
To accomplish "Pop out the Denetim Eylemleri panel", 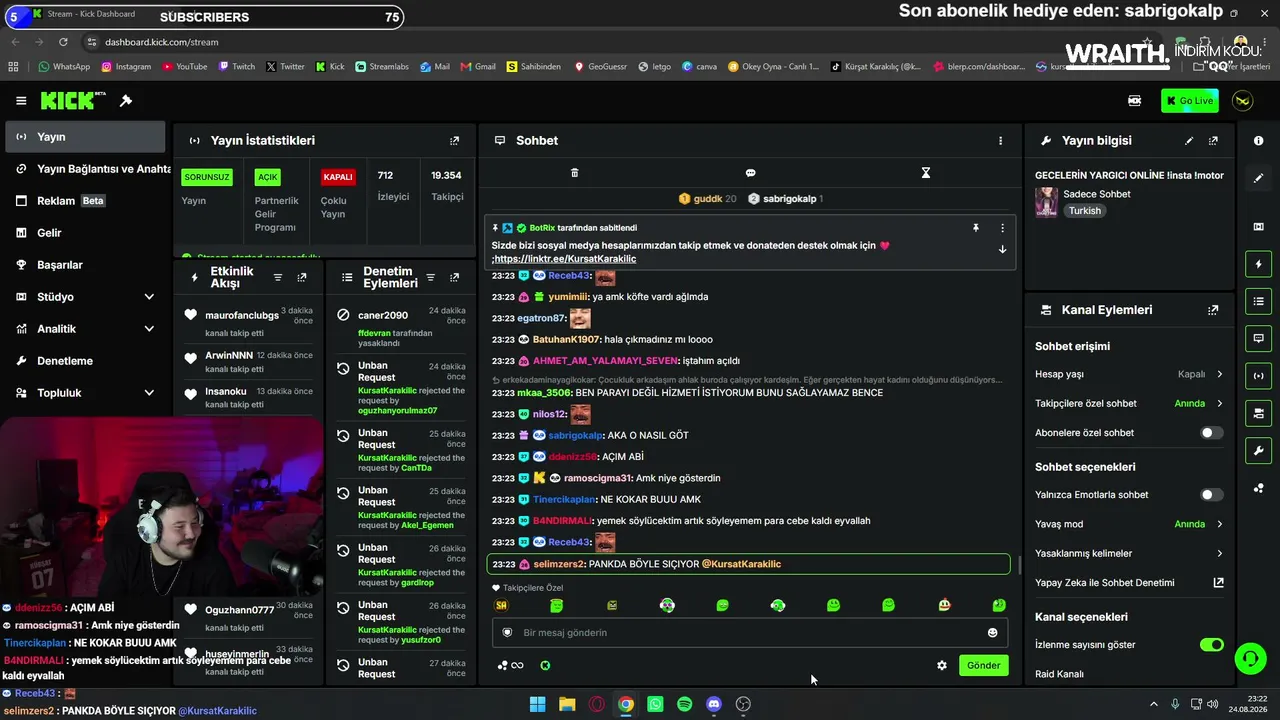I will pos(455,278).
